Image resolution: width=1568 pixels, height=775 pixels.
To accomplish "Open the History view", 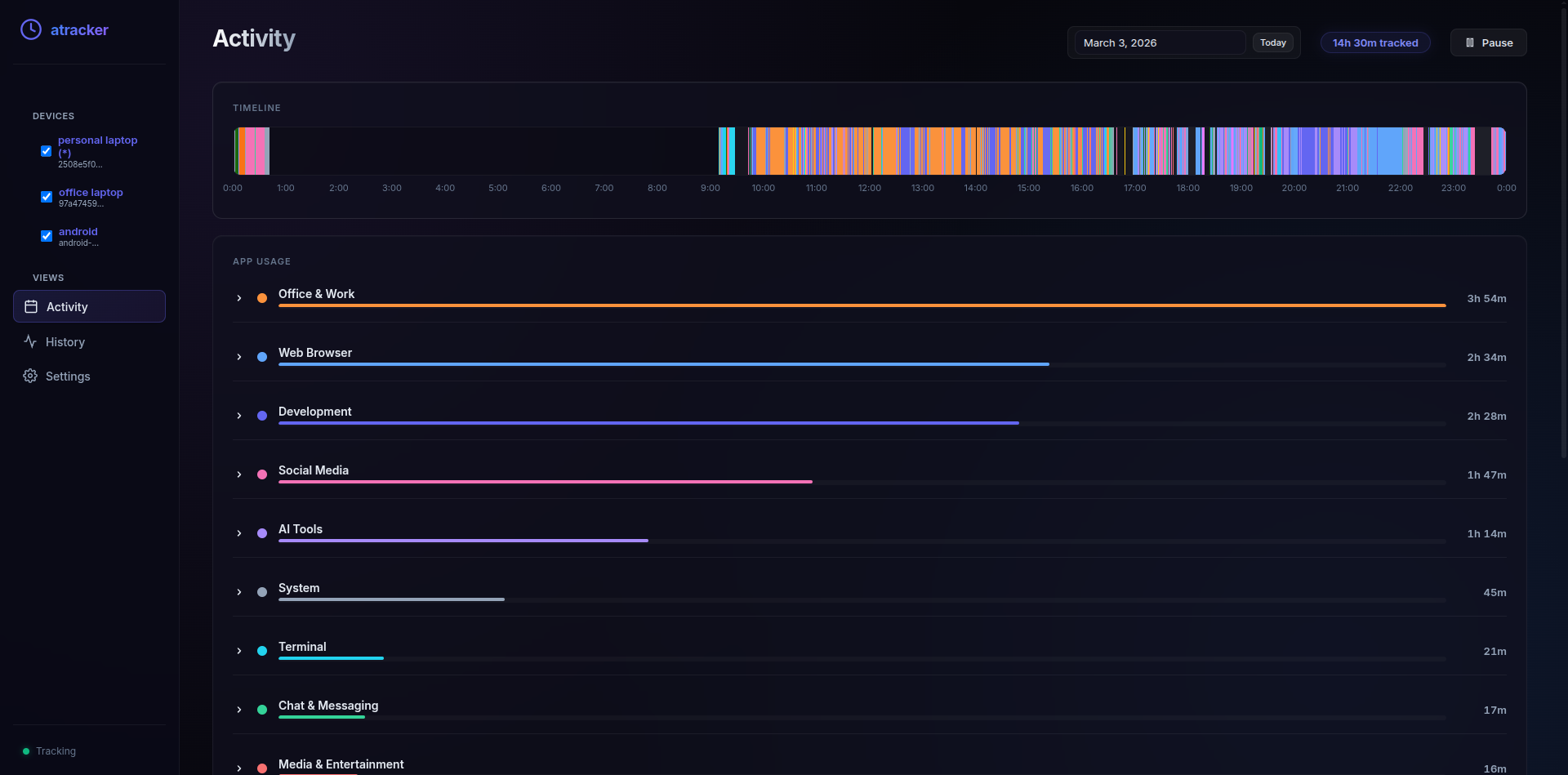I will (x=65, y=342).
